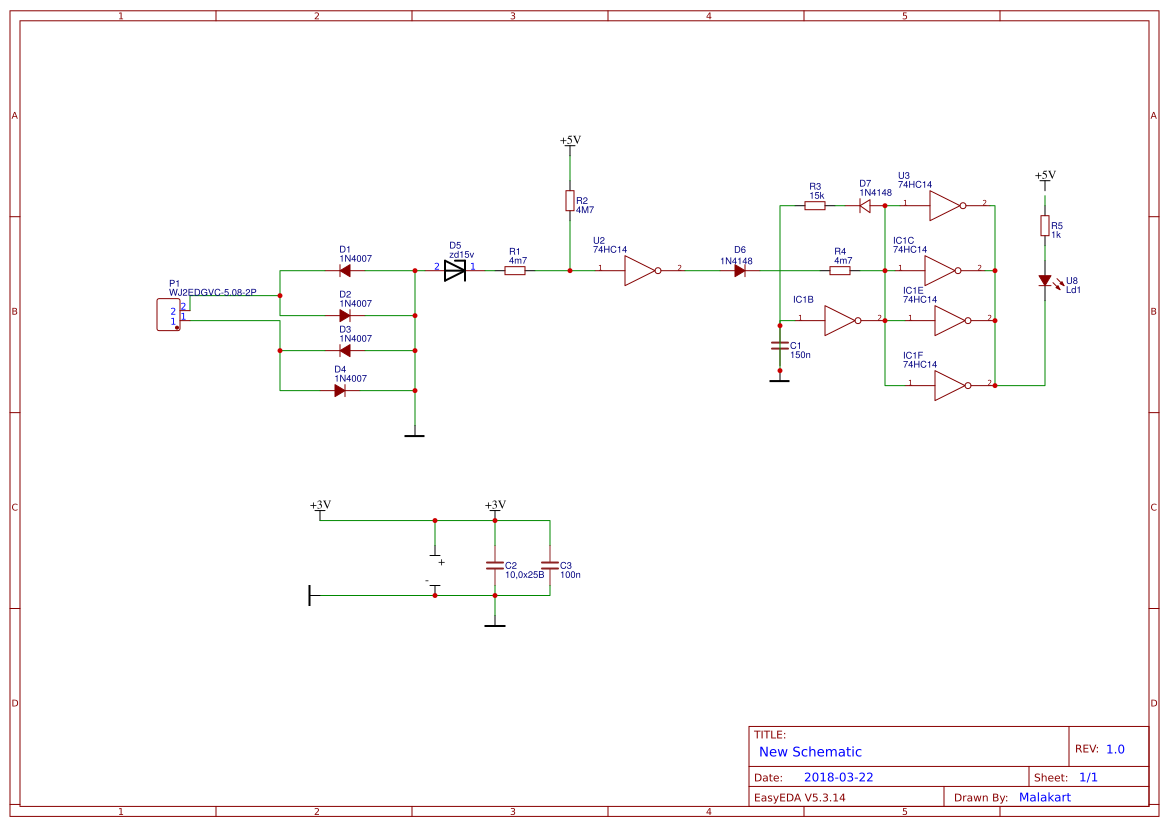Select the P1 connector symbol

coord(168,315)
